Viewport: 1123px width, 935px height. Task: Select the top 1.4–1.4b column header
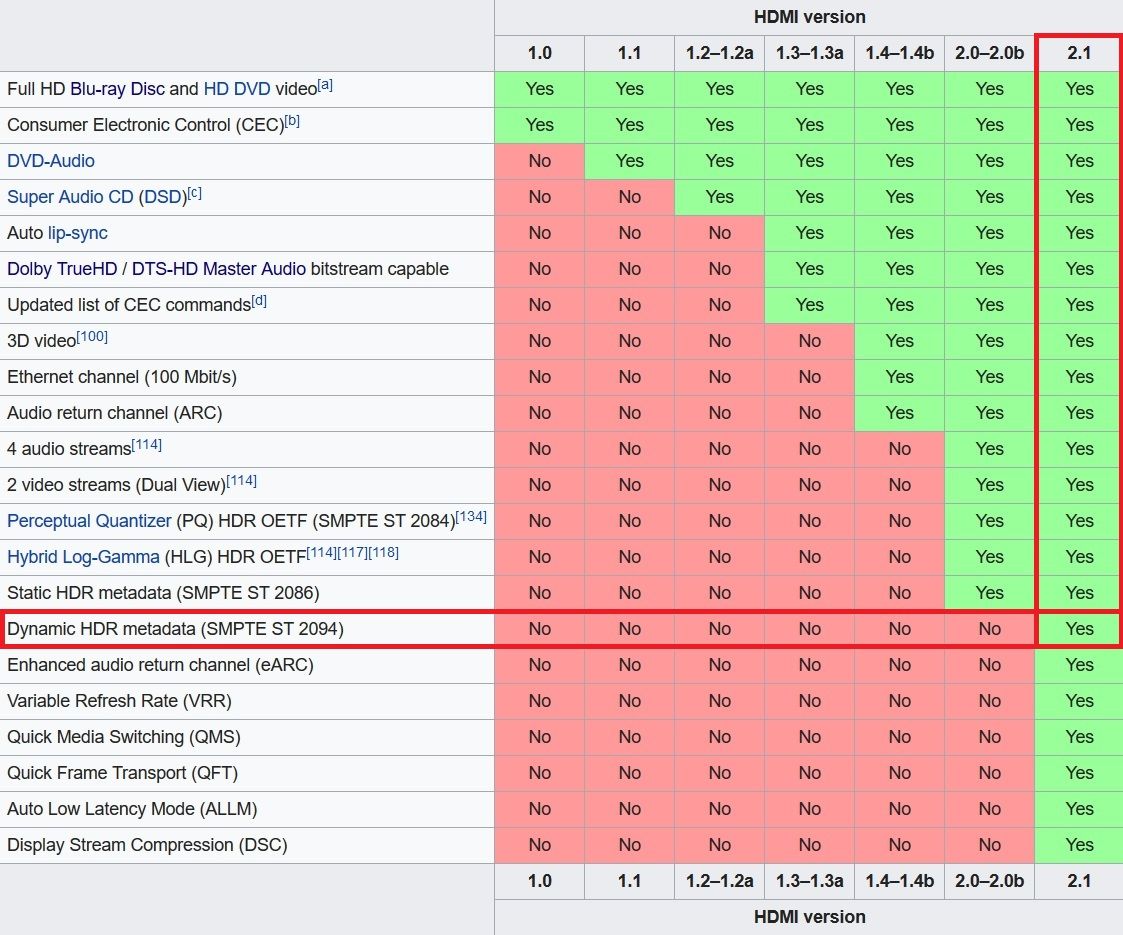point(900,53)
